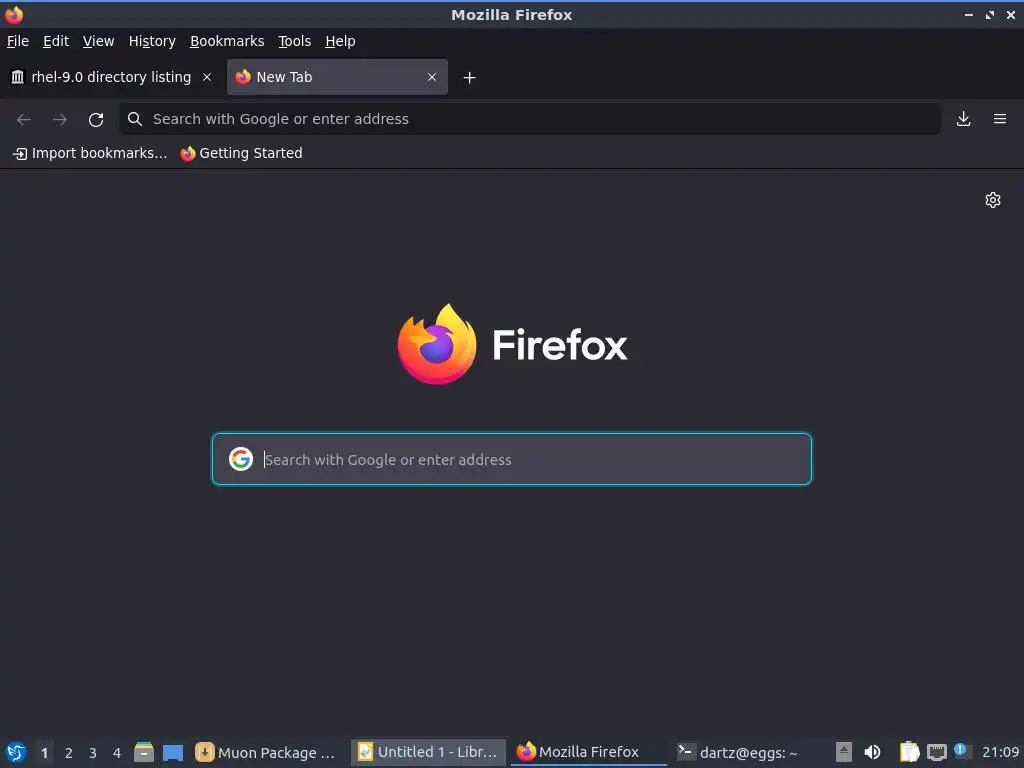The height and width of the screenshot is (768, 1024).
Task: Switch to virtual desktop 2
Action: point(69,753)
